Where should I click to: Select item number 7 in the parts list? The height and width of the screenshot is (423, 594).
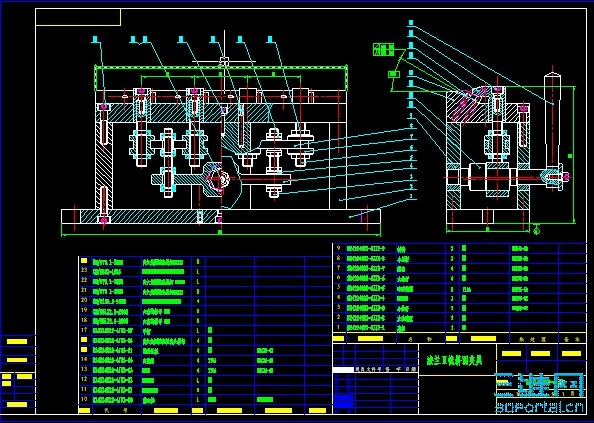[339, 268]
